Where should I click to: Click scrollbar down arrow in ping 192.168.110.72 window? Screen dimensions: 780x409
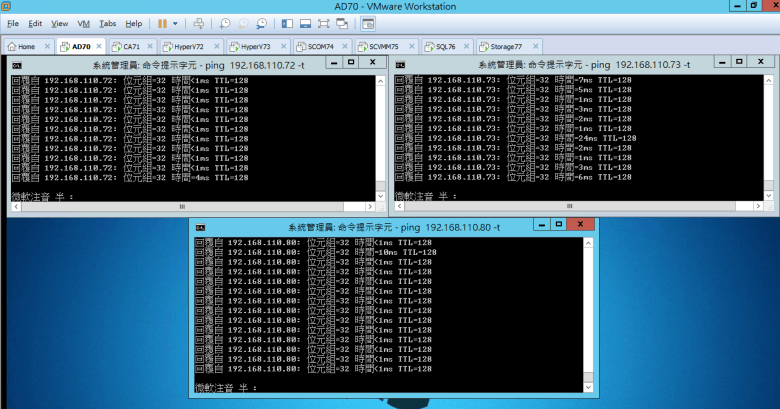point(381,197)
